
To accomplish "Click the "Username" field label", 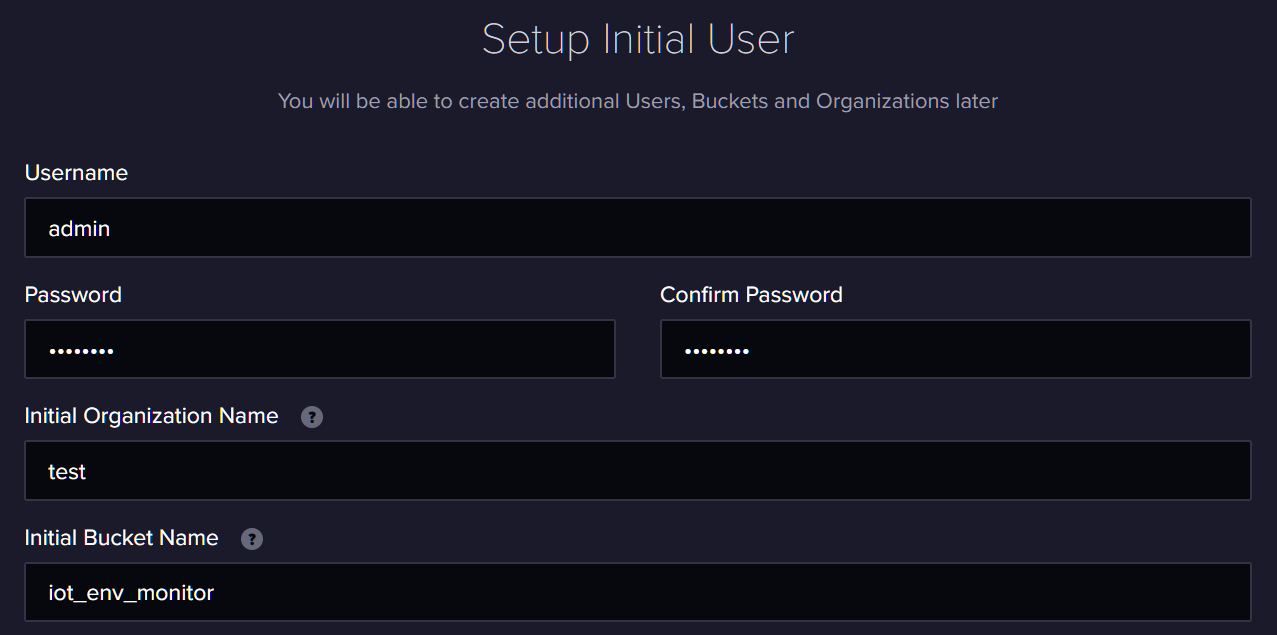I will [76, 173].
